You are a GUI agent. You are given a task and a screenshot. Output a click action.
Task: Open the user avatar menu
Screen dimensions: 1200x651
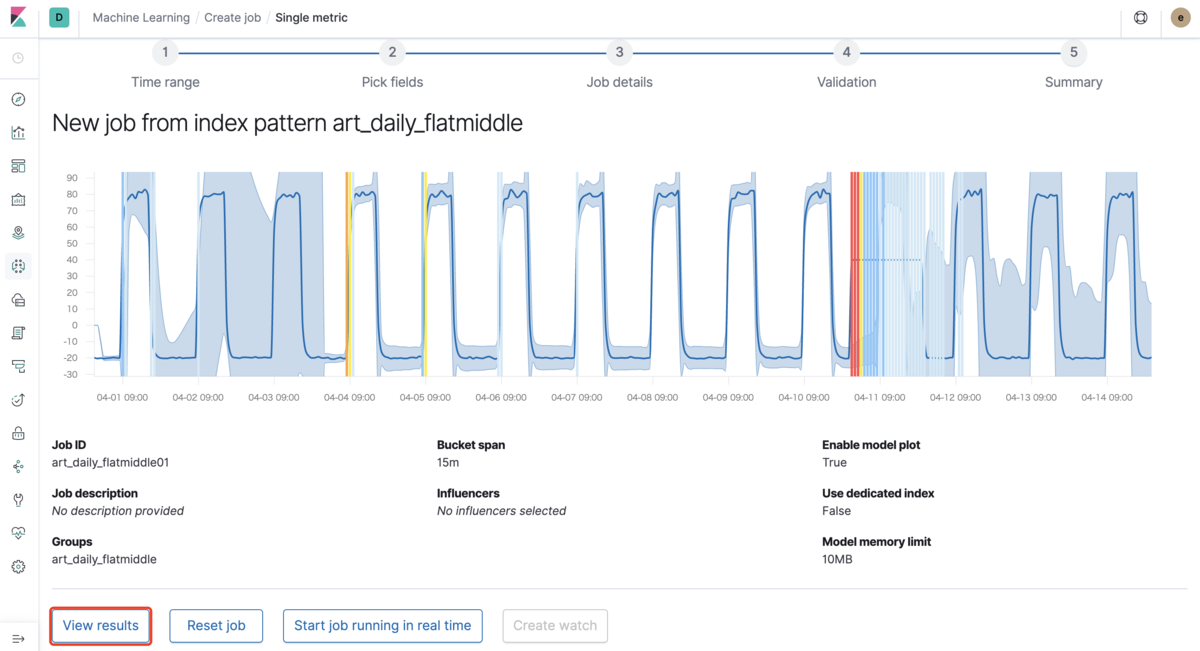1180,18
